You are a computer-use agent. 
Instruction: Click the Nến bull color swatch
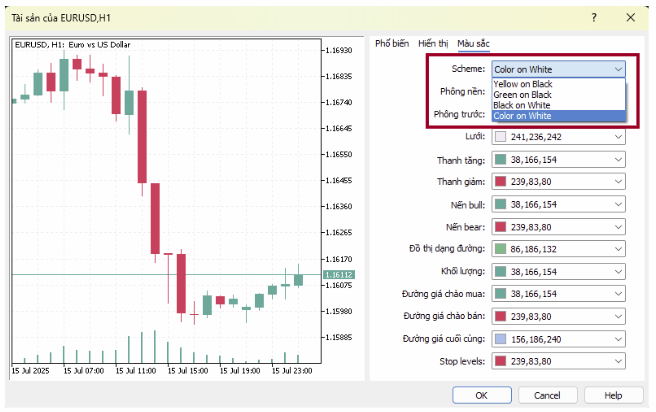pyautogui.click(x=500, y=204)
